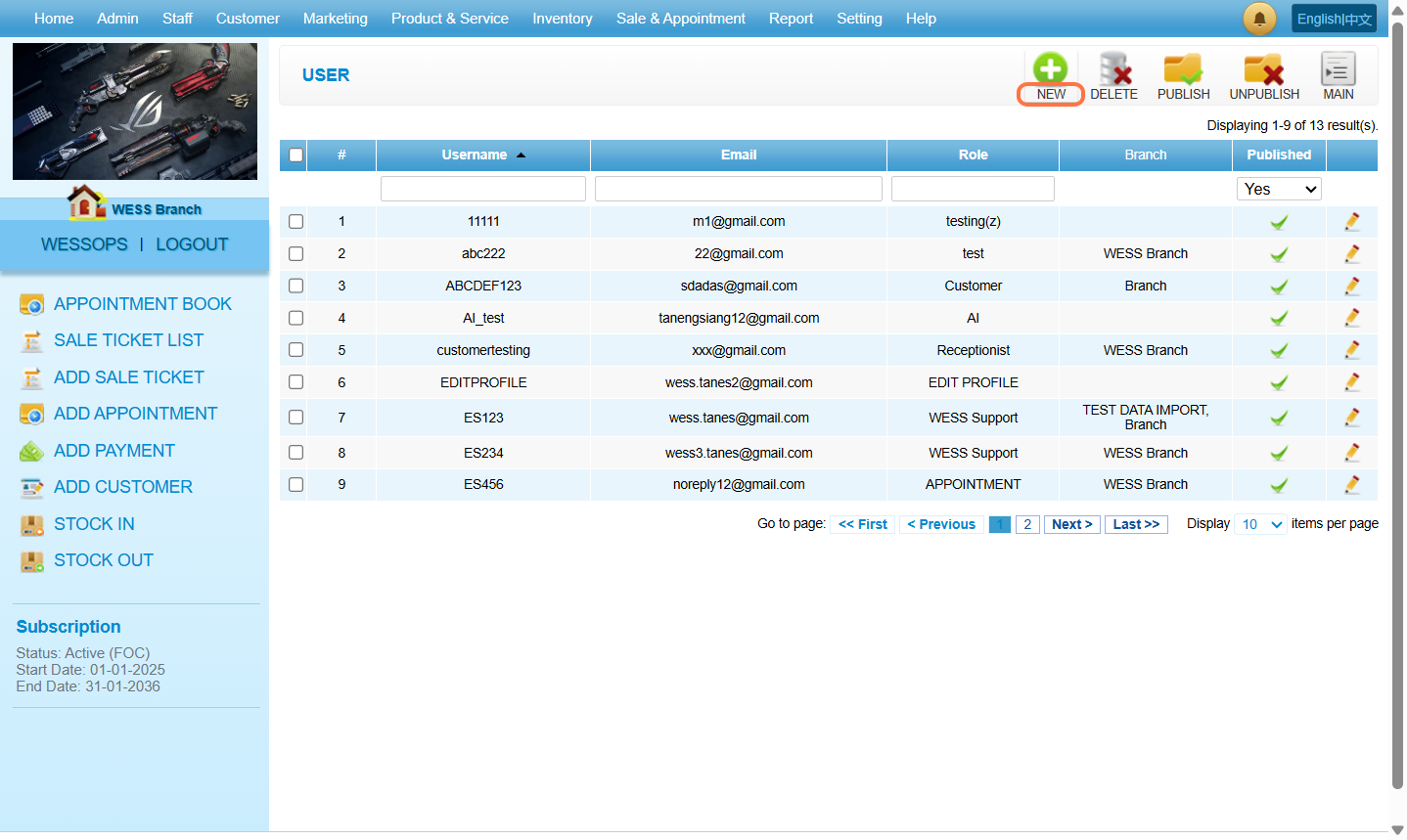
Task: Go to page 2
Action: click(1027, 524)
